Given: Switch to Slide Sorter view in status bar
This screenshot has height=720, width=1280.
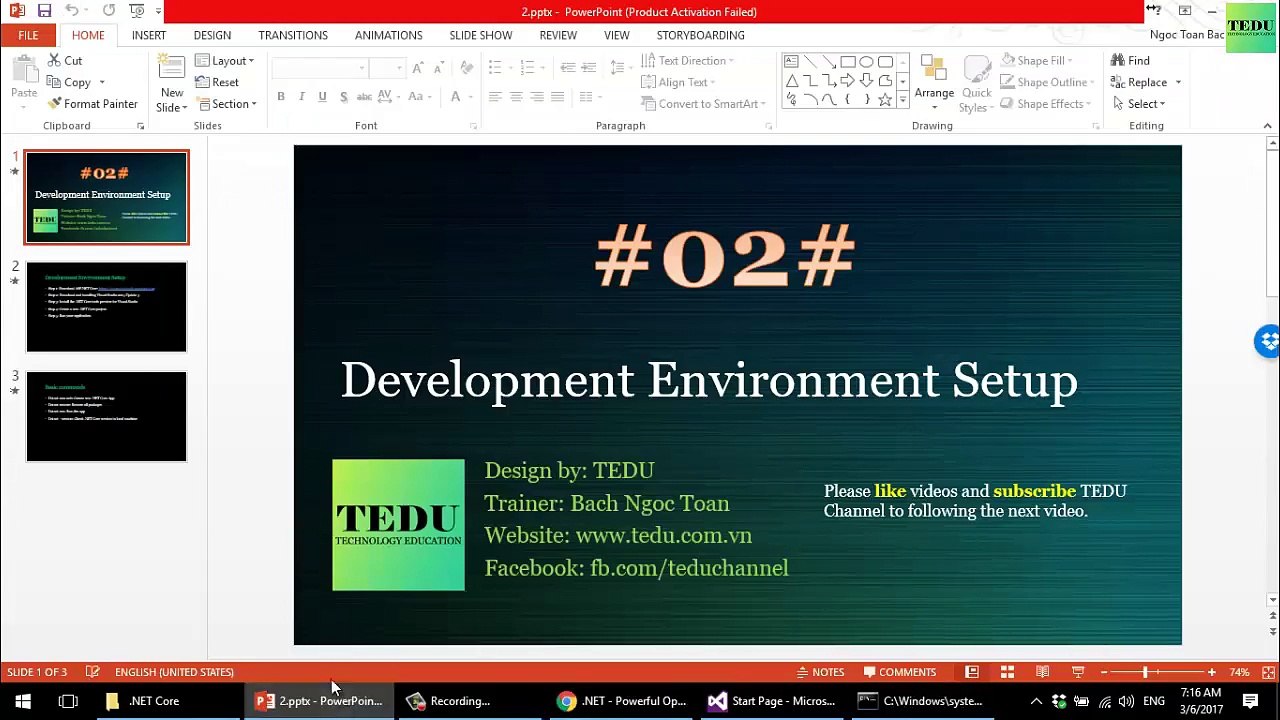Looking at the screenshot, I should (x=1007, y=672).
